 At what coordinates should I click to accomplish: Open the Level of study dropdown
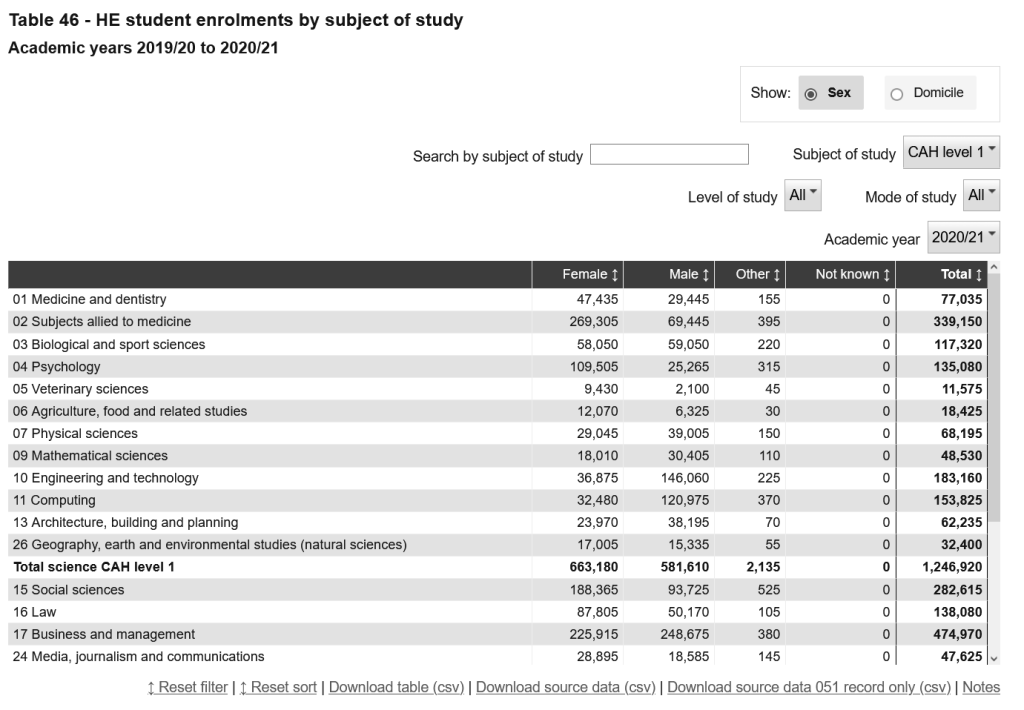803,195
